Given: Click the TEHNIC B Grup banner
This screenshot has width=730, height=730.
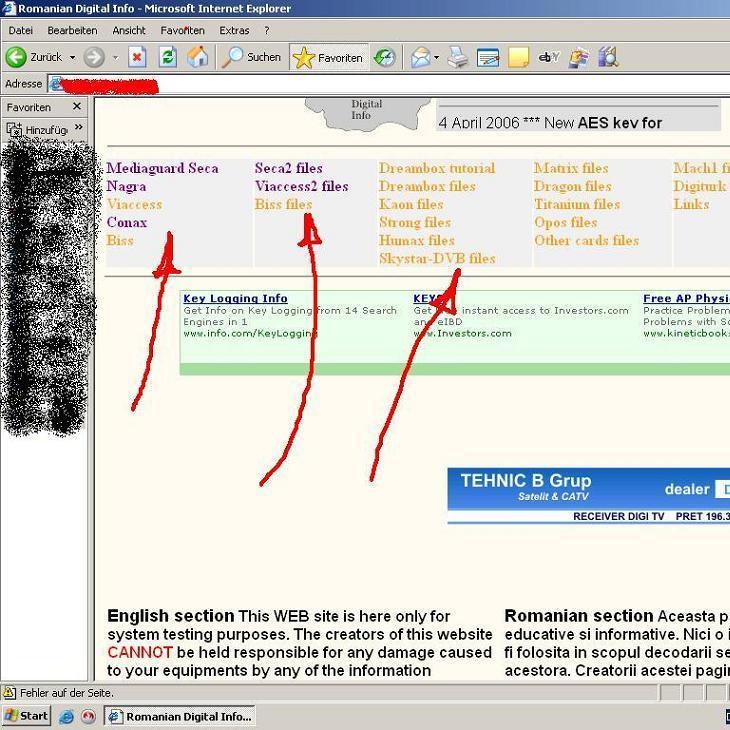Looking at the screenshot, I should pyautogui.click(x=588, y=495).
